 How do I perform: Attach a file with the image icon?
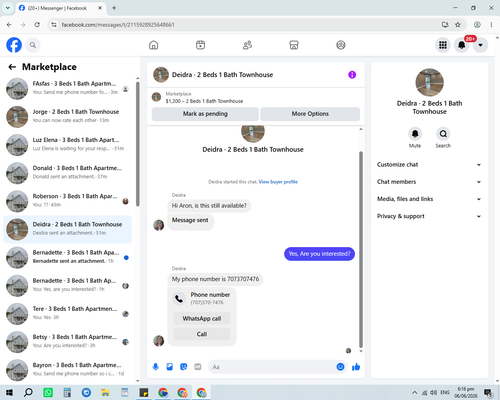(x=170, y=367)
